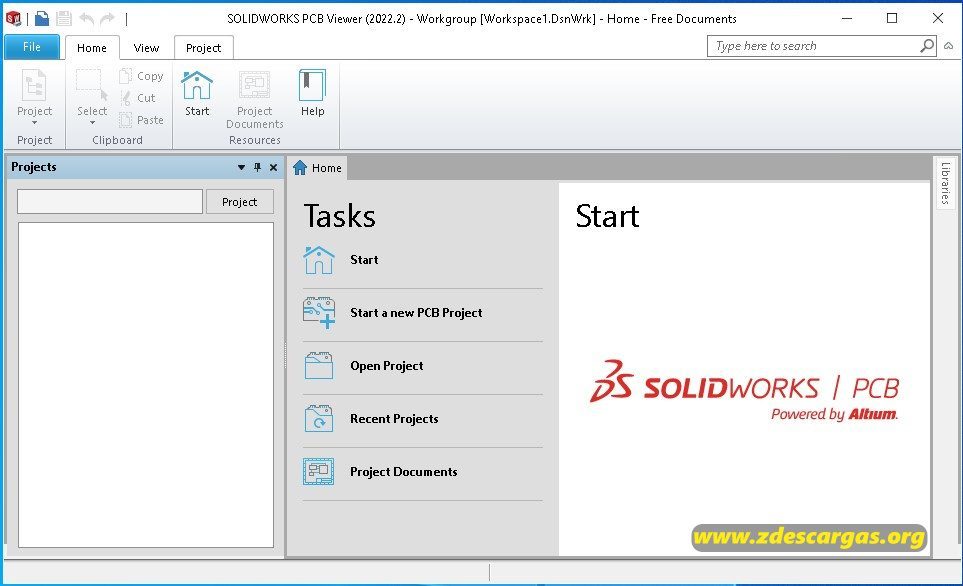Maximize the SOLIDWORKS PCB Viewer window

892,18
